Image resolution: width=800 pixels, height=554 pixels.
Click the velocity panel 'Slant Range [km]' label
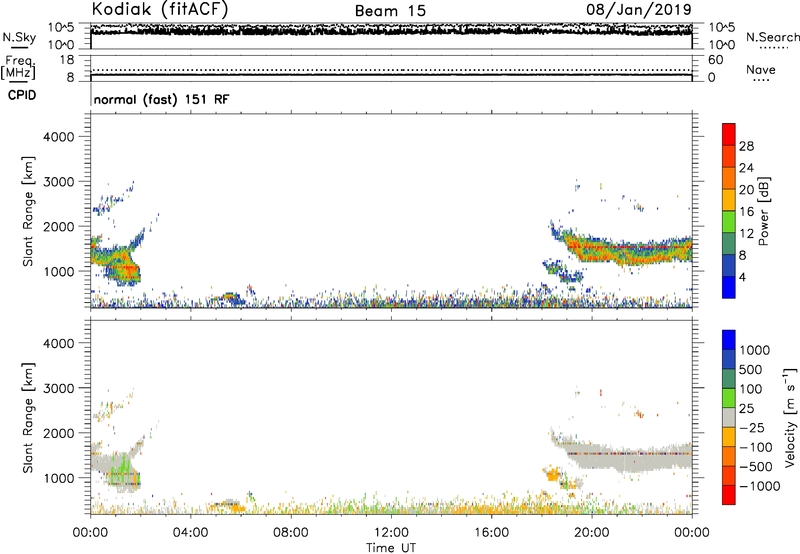click(28, 417)
